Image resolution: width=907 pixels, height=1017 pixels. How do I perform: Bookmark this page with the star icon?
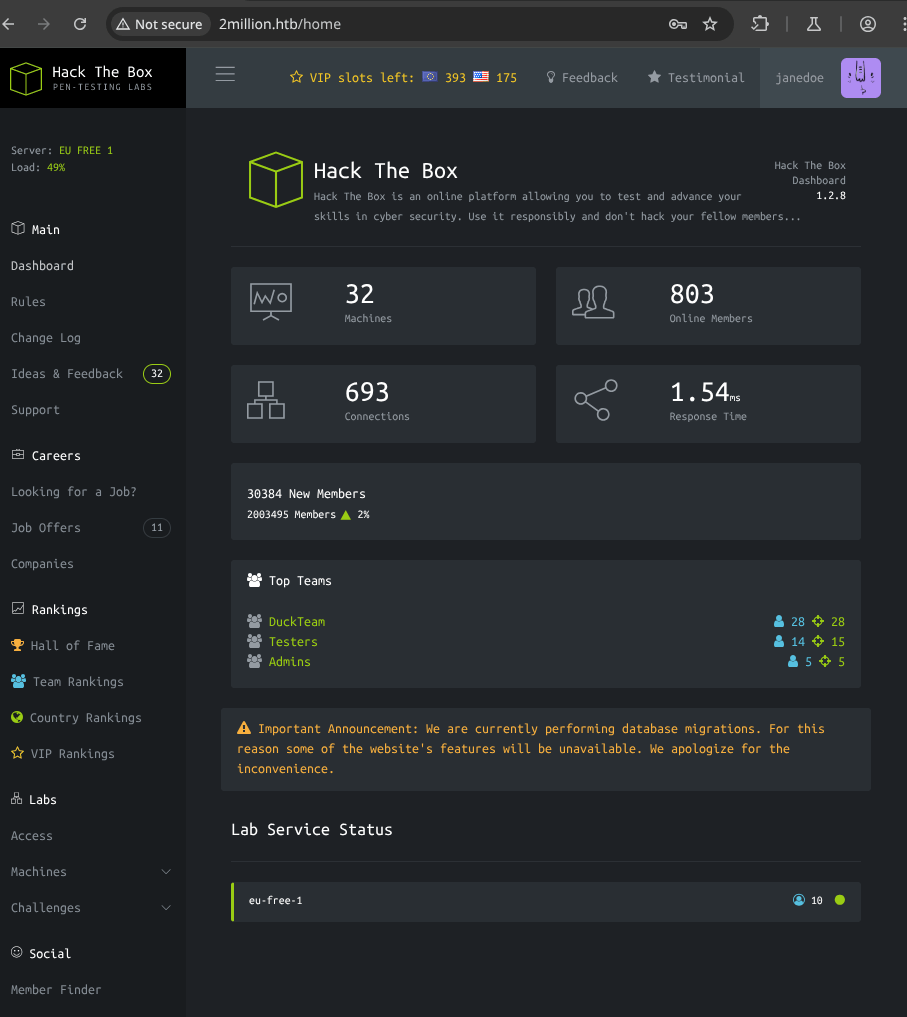point(710,24)
